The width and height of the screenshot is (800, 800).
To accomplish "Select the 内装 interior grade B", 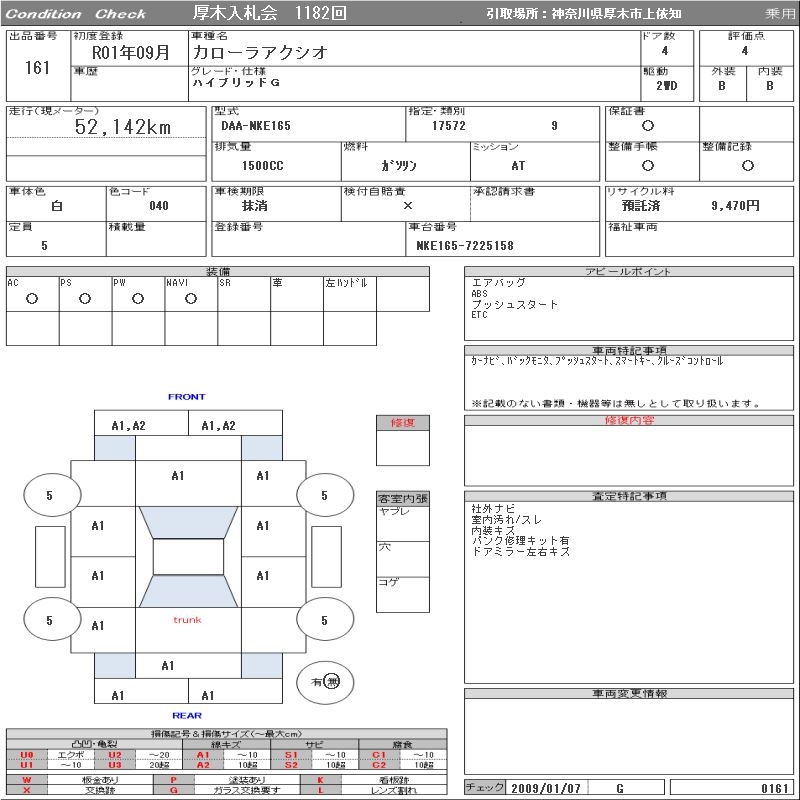I will [769, 86].
